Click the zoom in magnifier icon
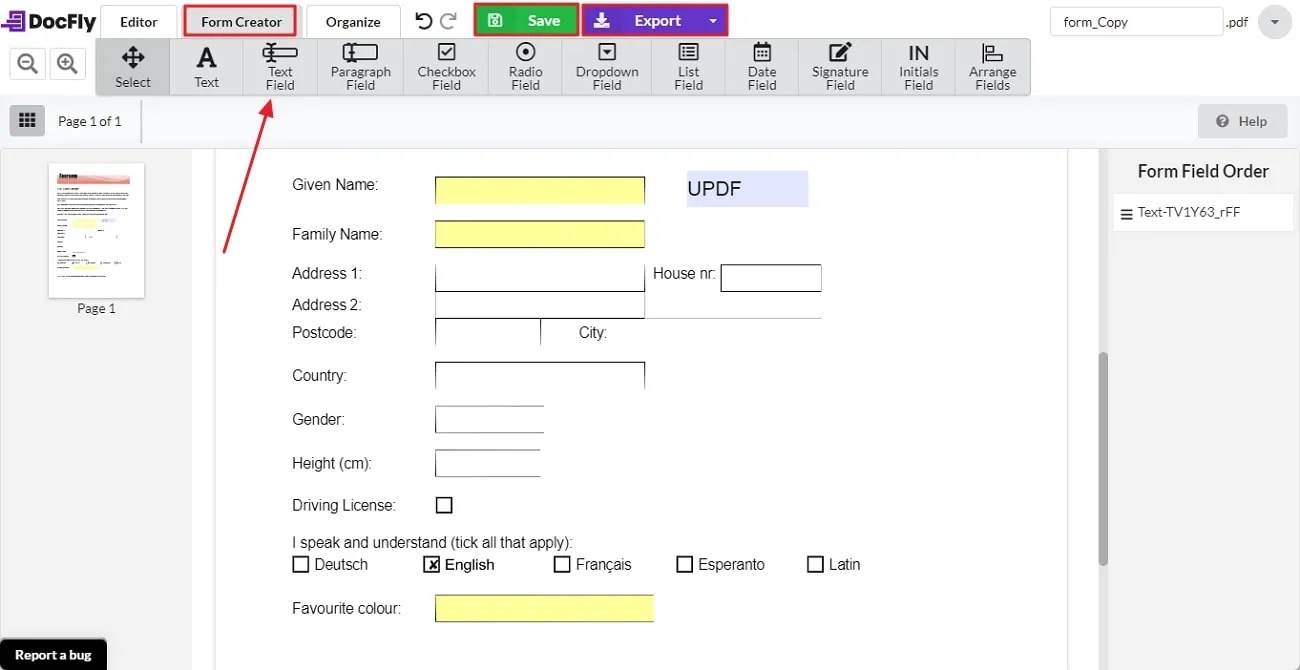 [x=67, y=62]
